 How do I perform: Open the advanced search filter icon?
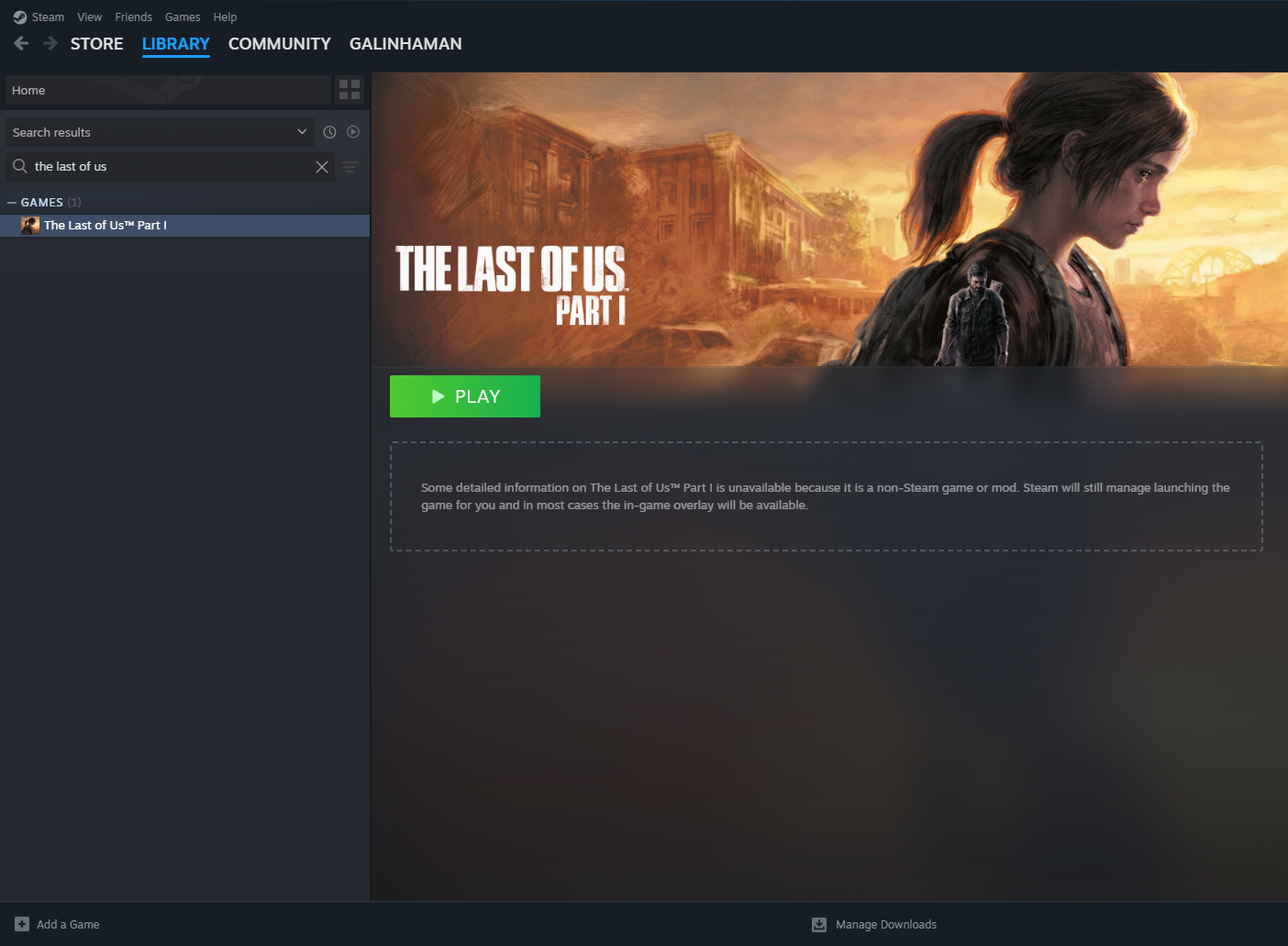[349, 167]
